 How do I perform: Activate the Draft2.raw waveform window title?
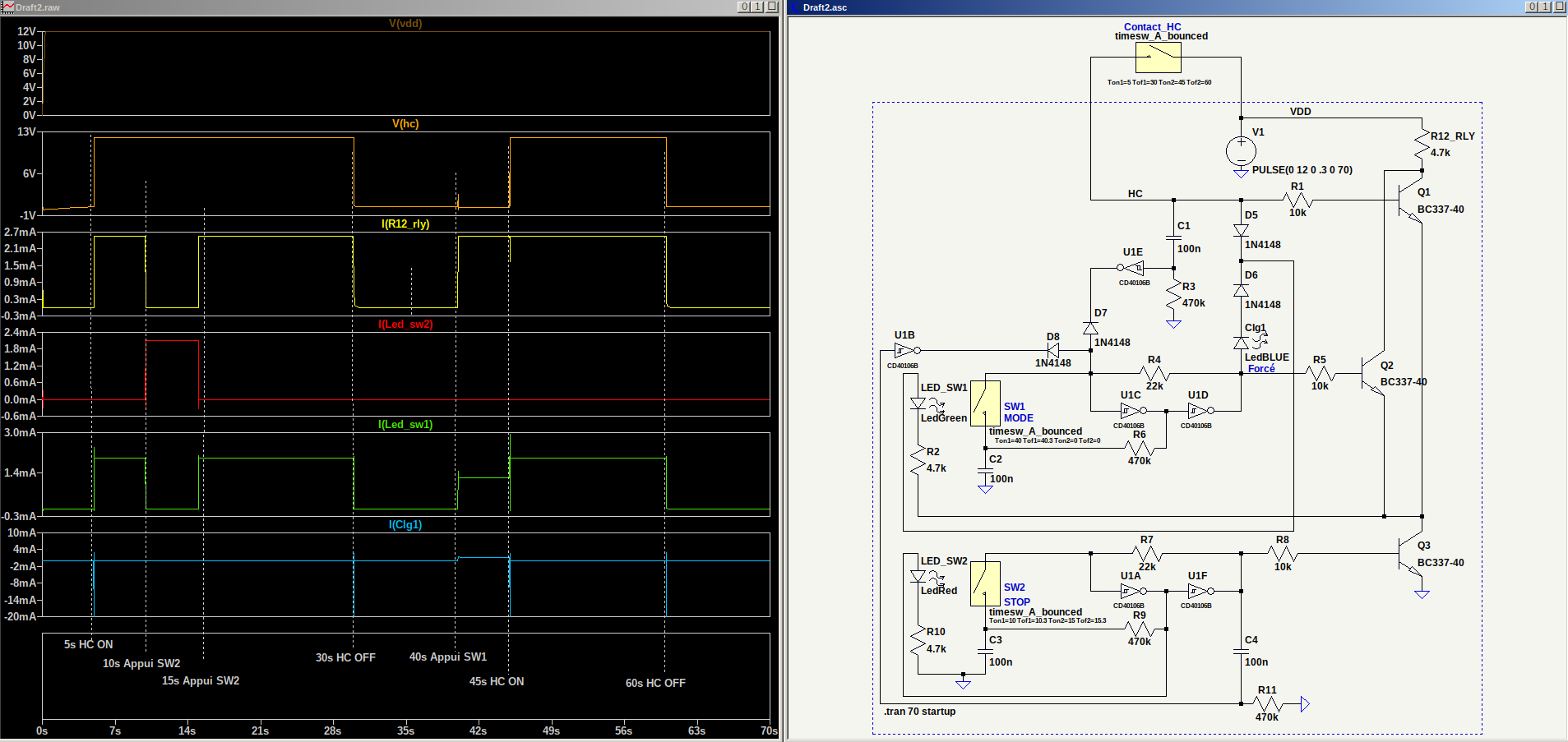click(x=38, y=7)
